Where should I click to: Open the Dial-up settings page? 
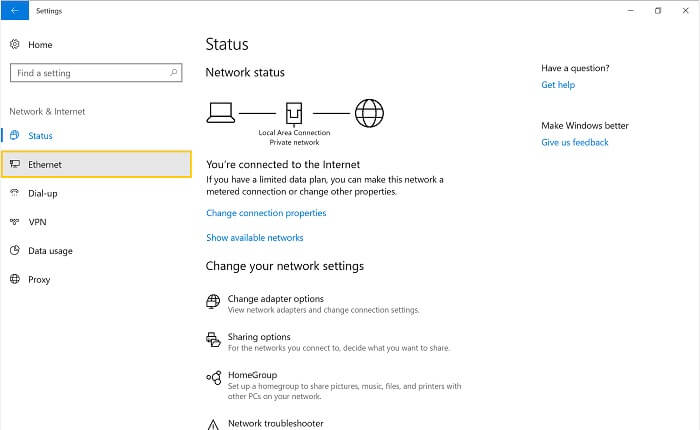pos(42,193)
